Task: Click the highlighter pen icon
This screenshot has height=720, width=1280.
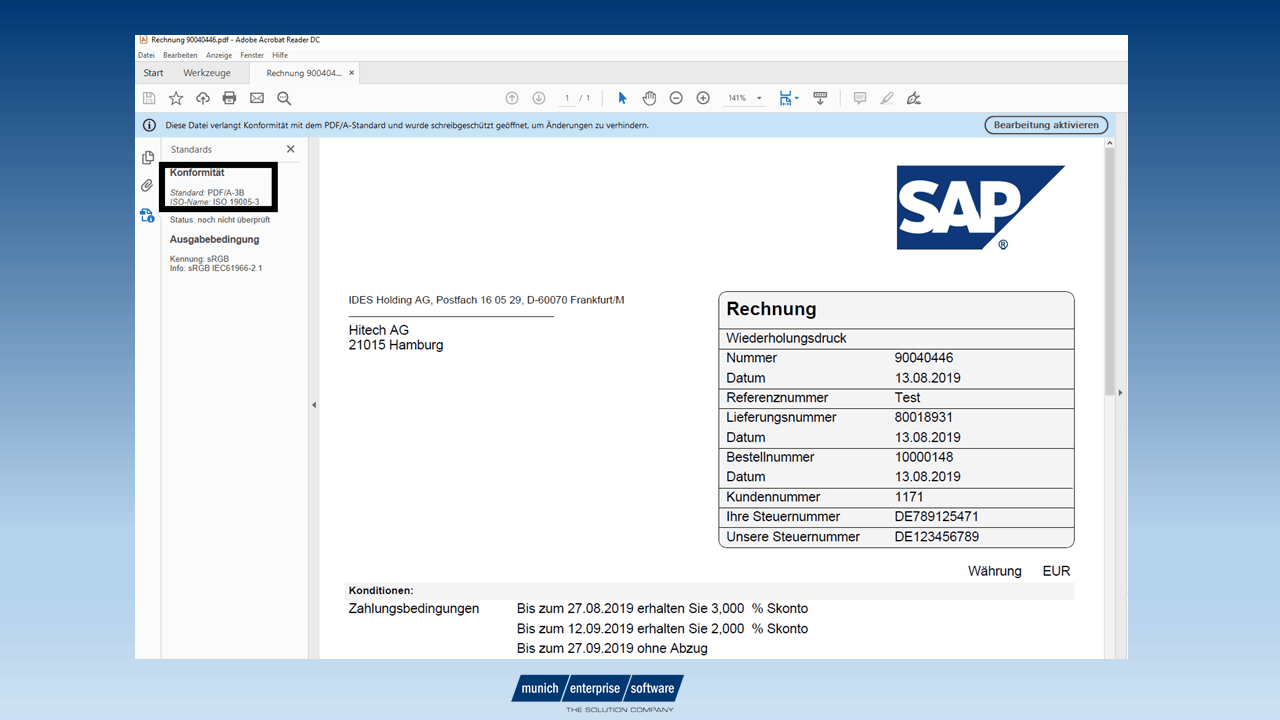Action: 887,98
